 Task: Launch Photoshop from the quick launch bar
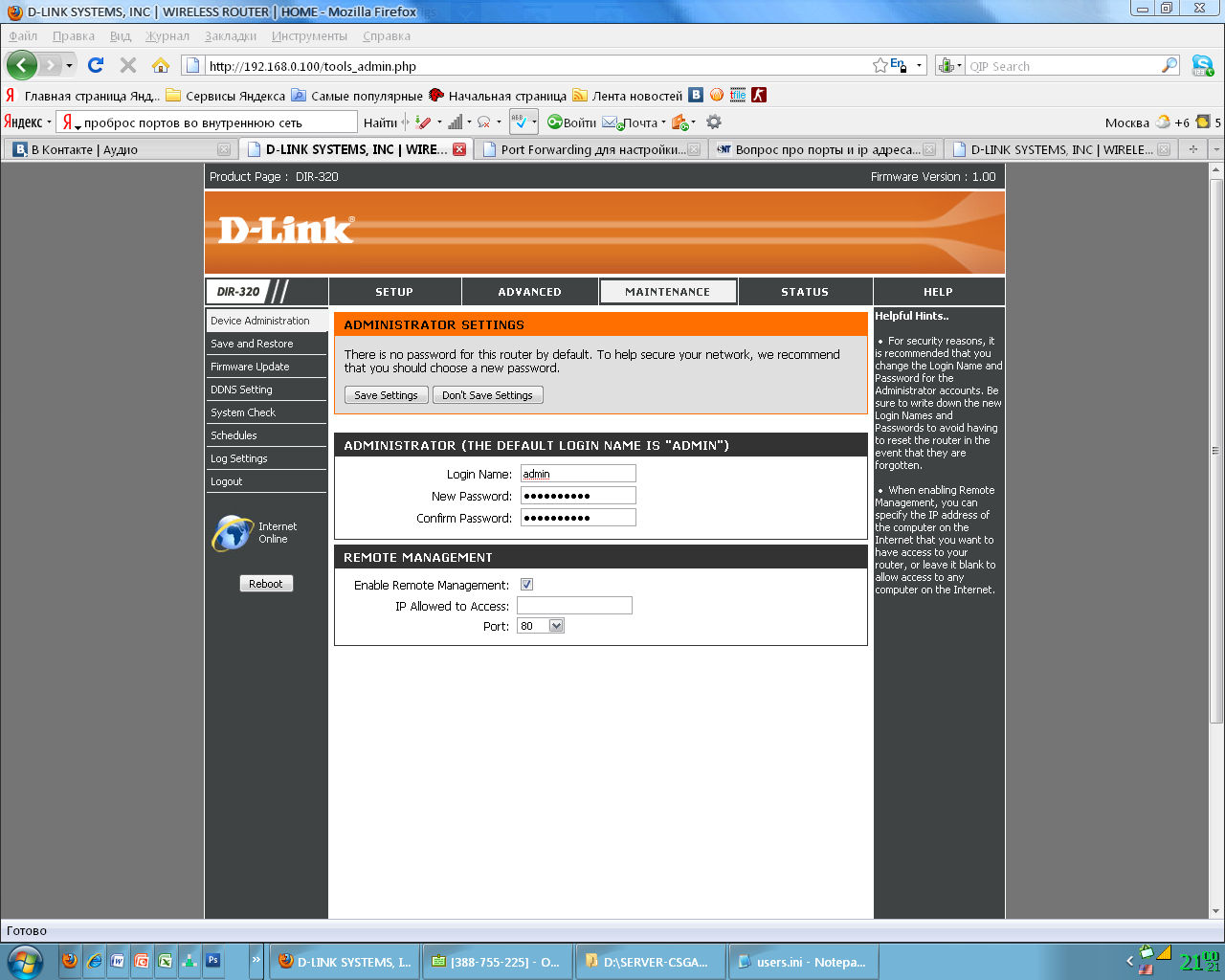tap(213, 960)
